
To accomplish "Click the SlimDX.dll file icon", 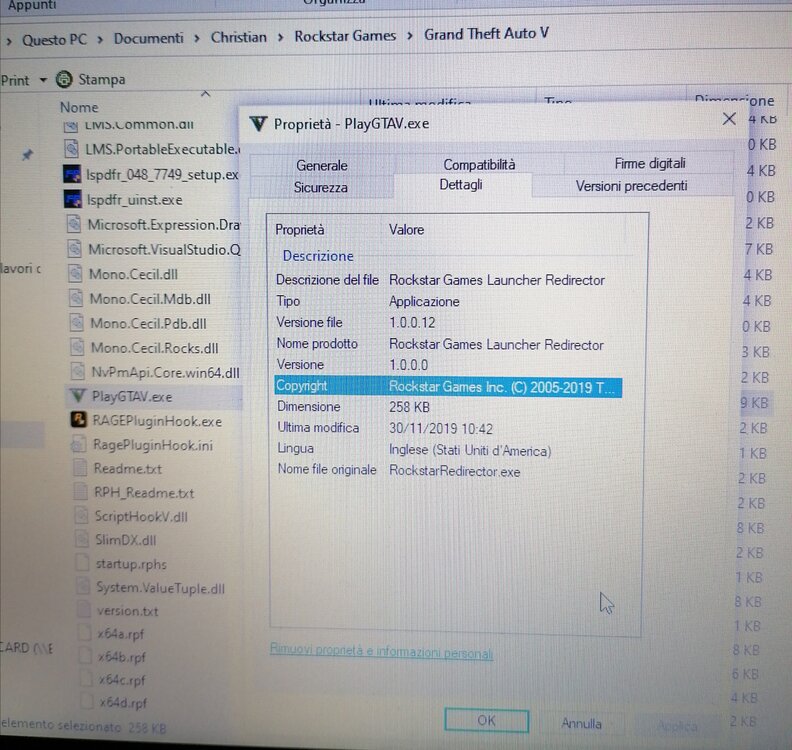I will (82, 539).
